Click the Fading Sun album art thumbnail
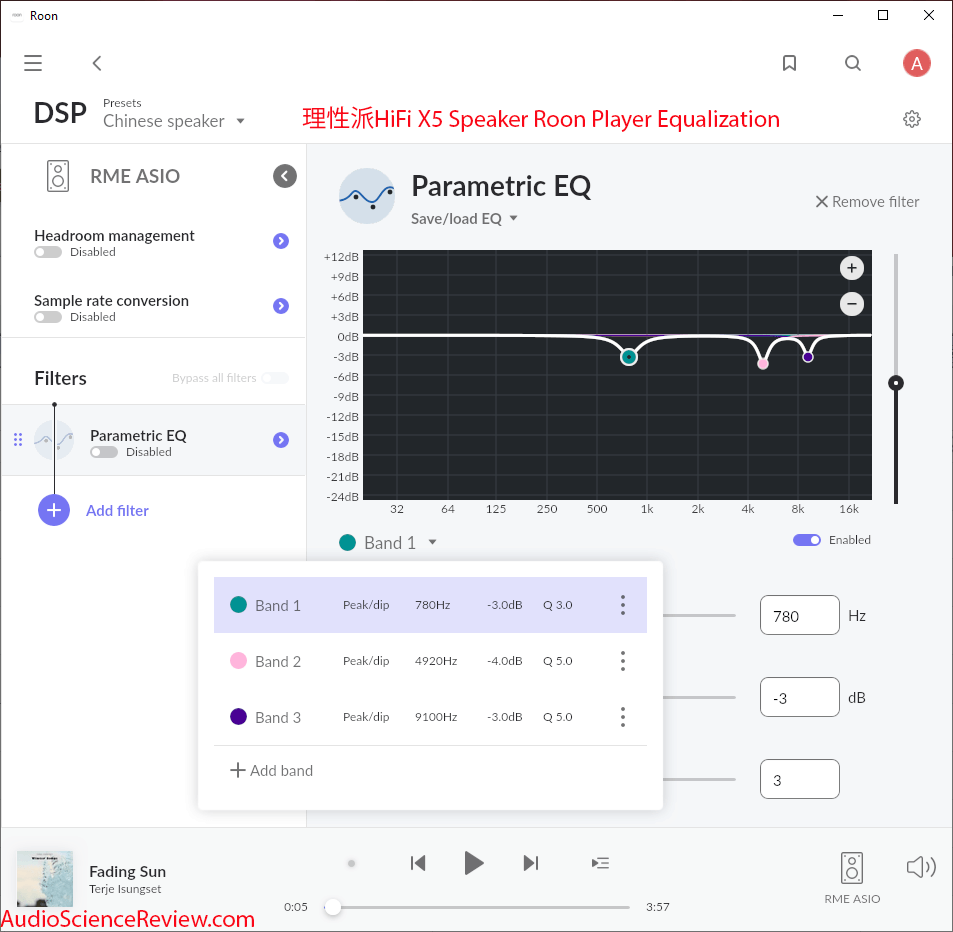The height and width of the screenshot is (932, 953). click(x=45, y=879)
